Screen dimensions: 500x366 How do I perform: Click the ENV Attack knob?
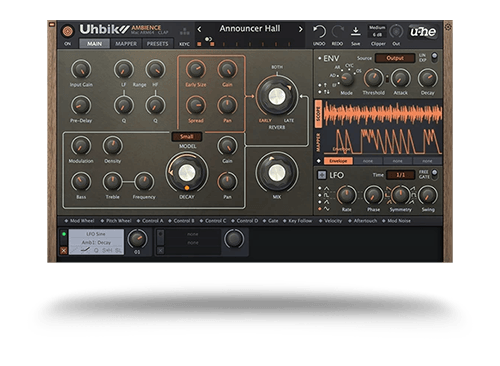point(401,79)
